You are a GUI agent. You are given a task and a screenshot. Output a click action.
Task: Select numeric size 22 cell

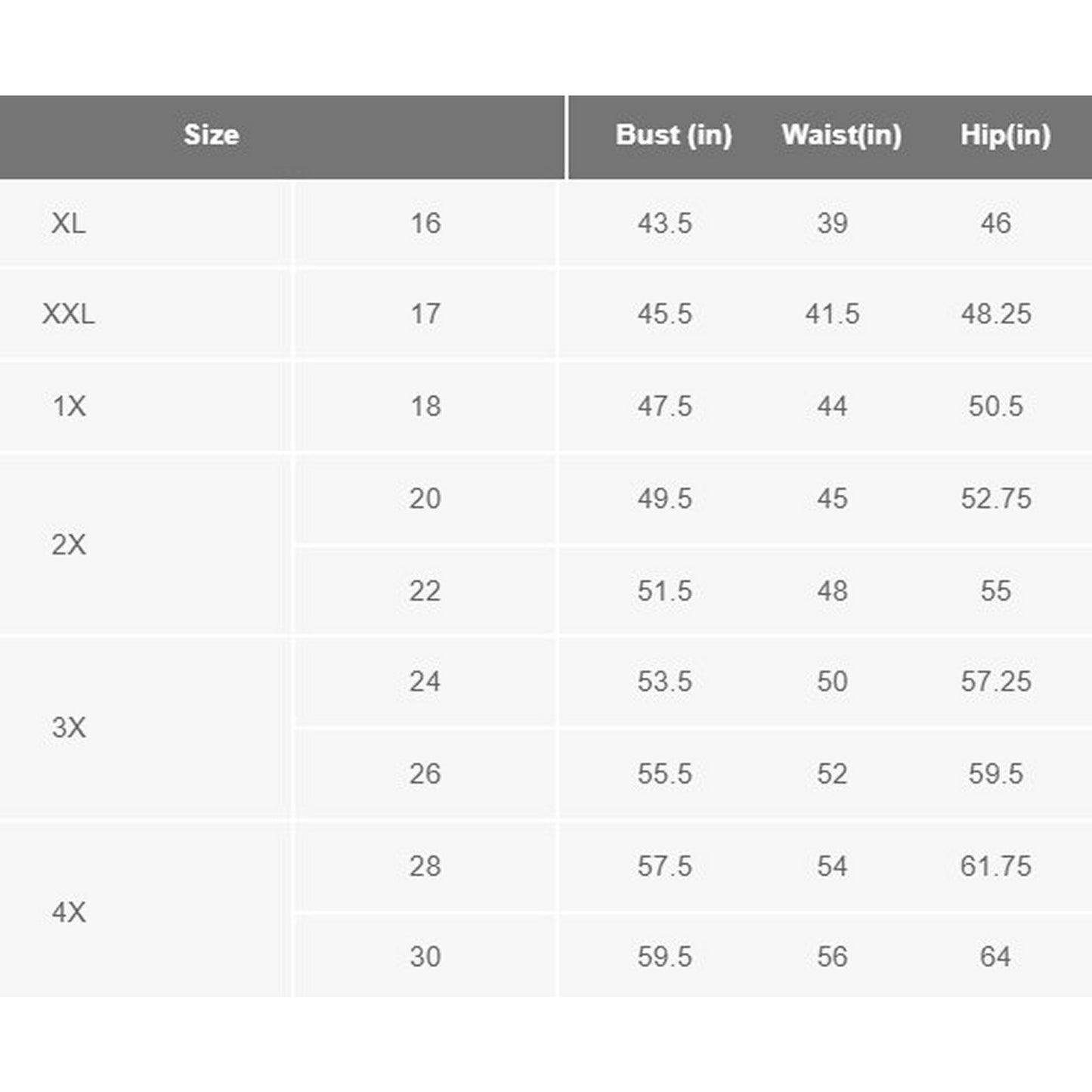click(x=425, y=591)
